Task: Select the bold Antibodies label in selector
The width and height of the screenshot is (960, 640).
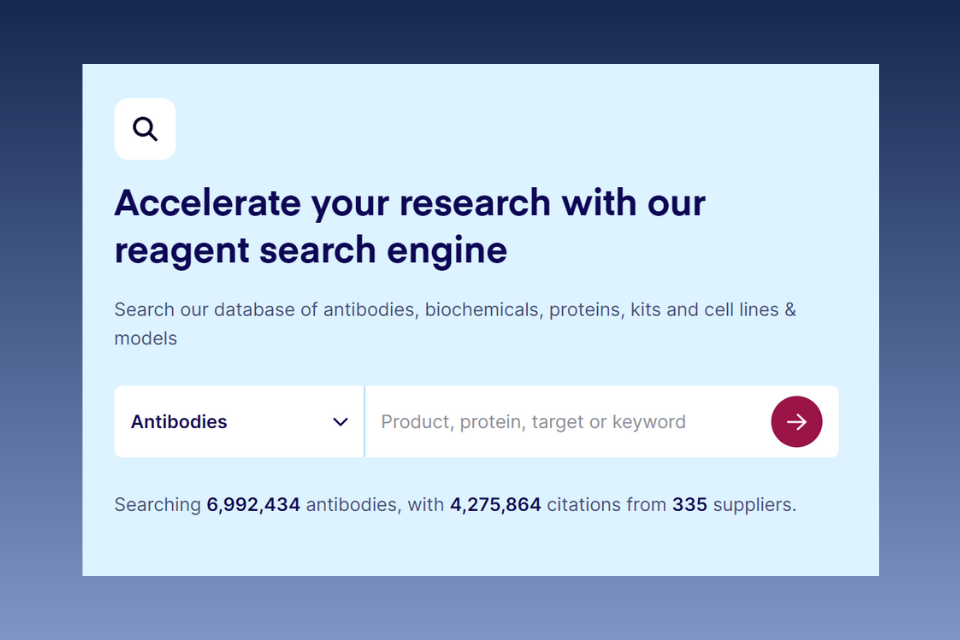Action: click(179, 421)
